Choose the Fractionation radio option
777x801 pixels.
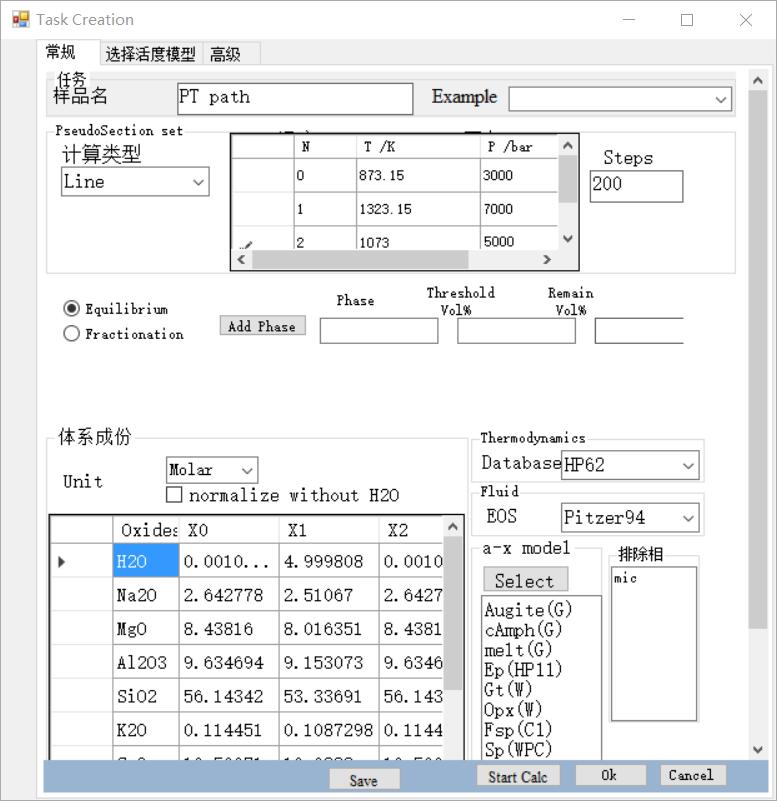pyautogui.click(x=71, y=334)
